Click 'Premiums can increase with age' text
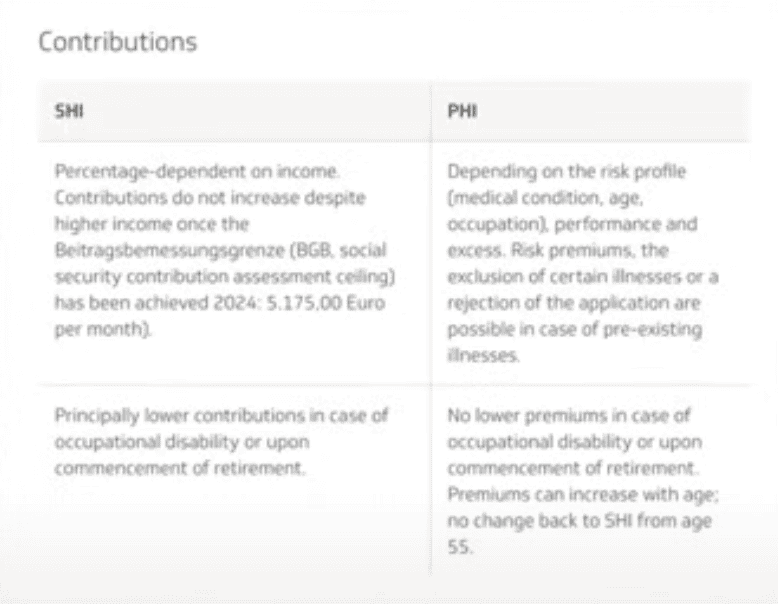Screen dimensions: 778x604 [x=583, y=494]
